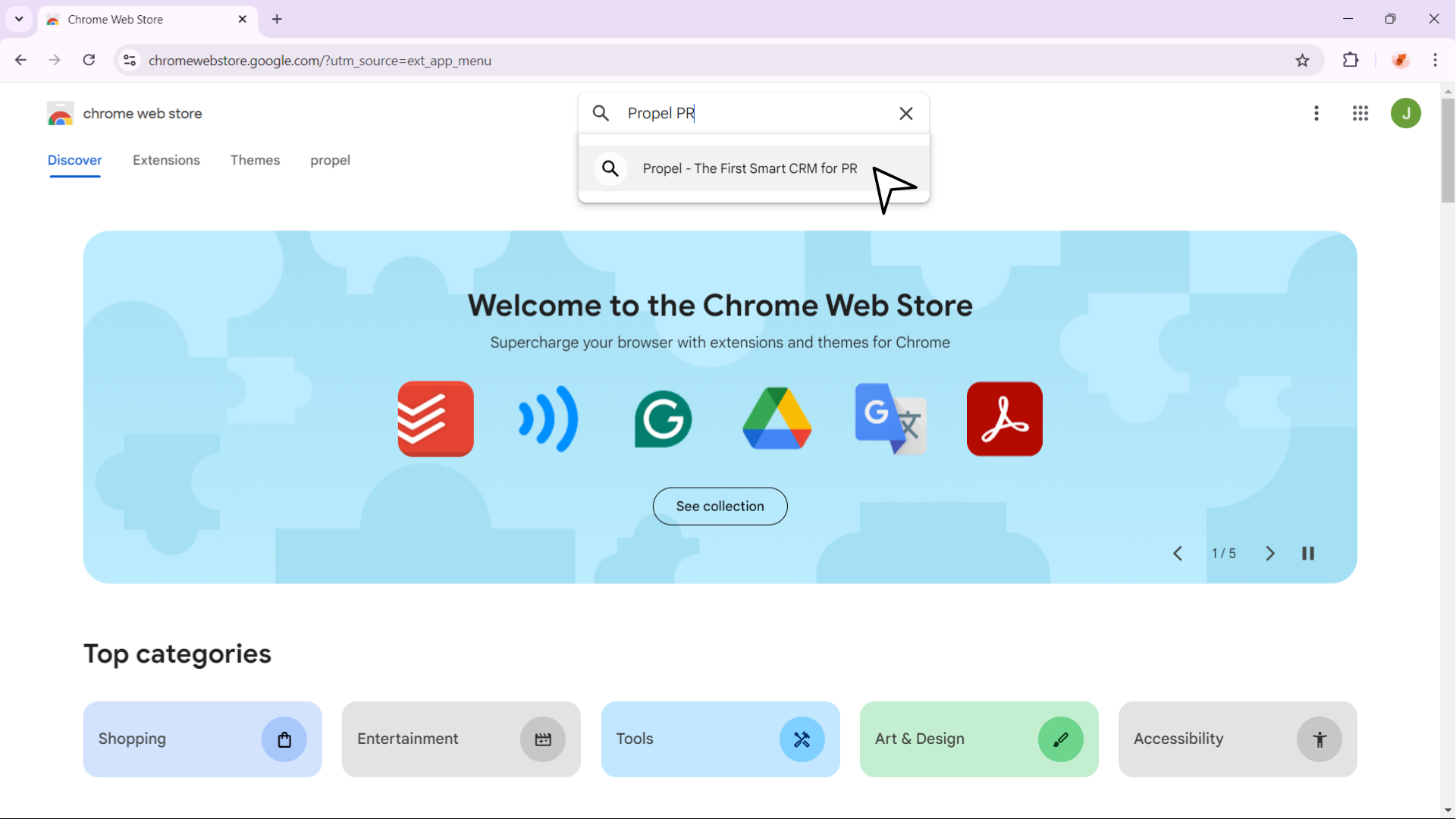
Task: Click the Top categories heading
Action: tap(177, 654)
